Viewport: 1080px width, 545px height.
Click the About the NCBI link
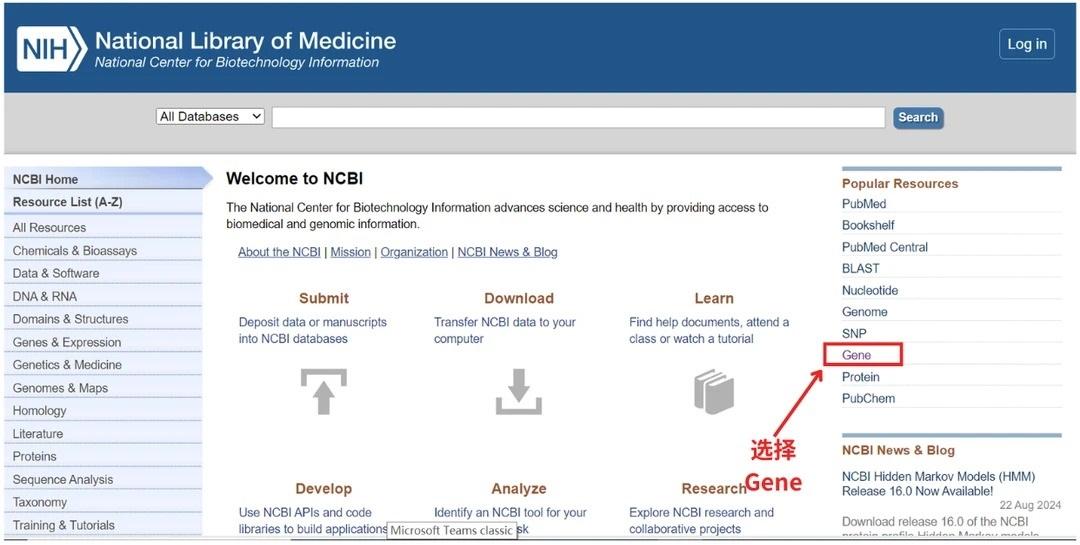[279, 252]
